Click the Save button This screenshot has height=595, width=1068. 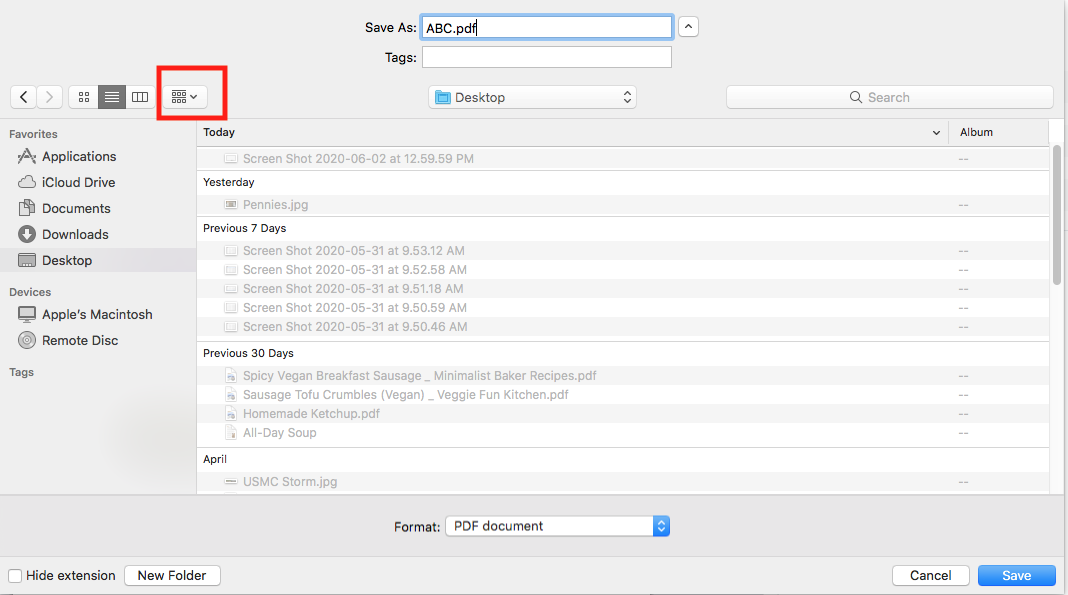1016,575
